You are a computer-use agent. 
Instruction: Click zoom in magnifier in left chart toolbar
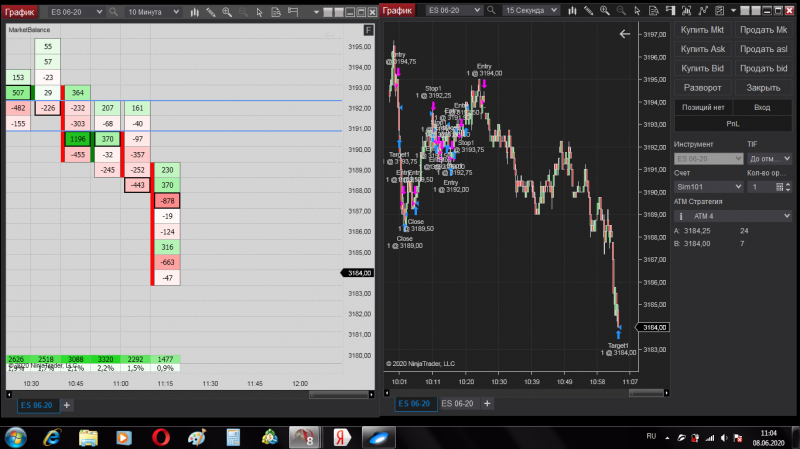click(x=227, y=12)
